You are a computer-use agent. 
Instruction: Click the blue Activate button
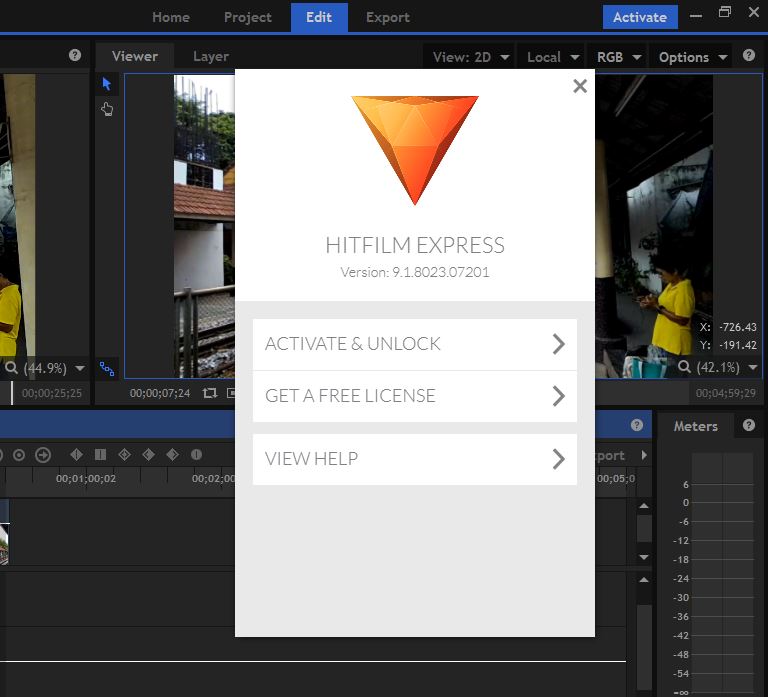(x=640, y=17)
